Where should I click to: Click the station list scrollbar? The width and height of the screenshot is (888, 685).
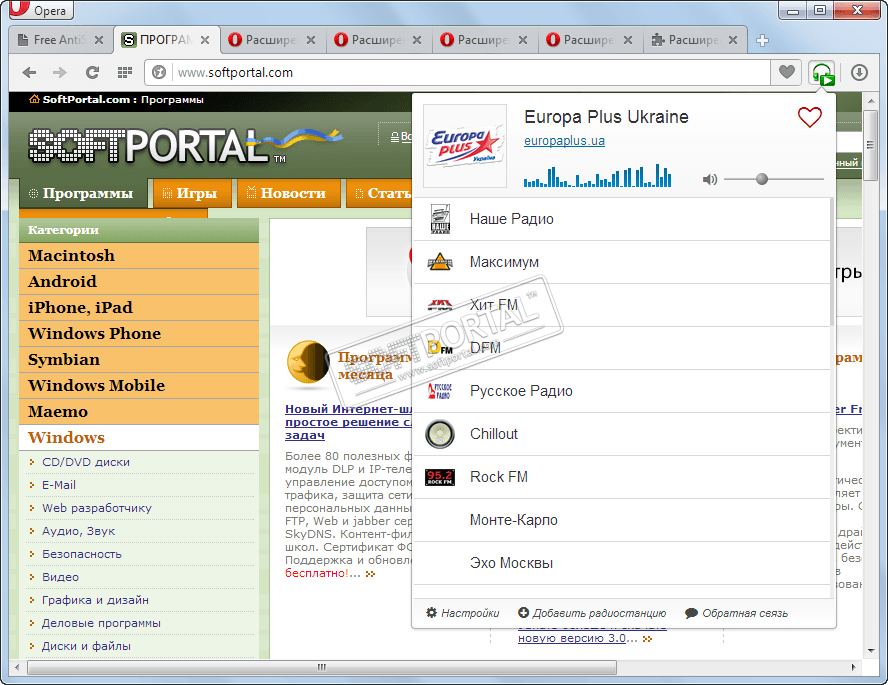pyautogui.click(x=831, y=262)
